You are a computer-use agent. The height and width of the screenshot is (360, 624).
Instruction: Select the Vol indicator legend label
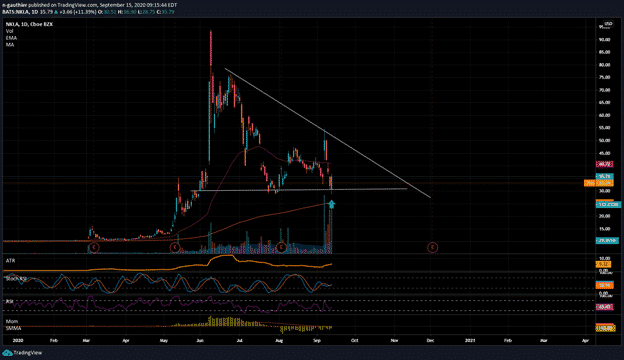9,31
